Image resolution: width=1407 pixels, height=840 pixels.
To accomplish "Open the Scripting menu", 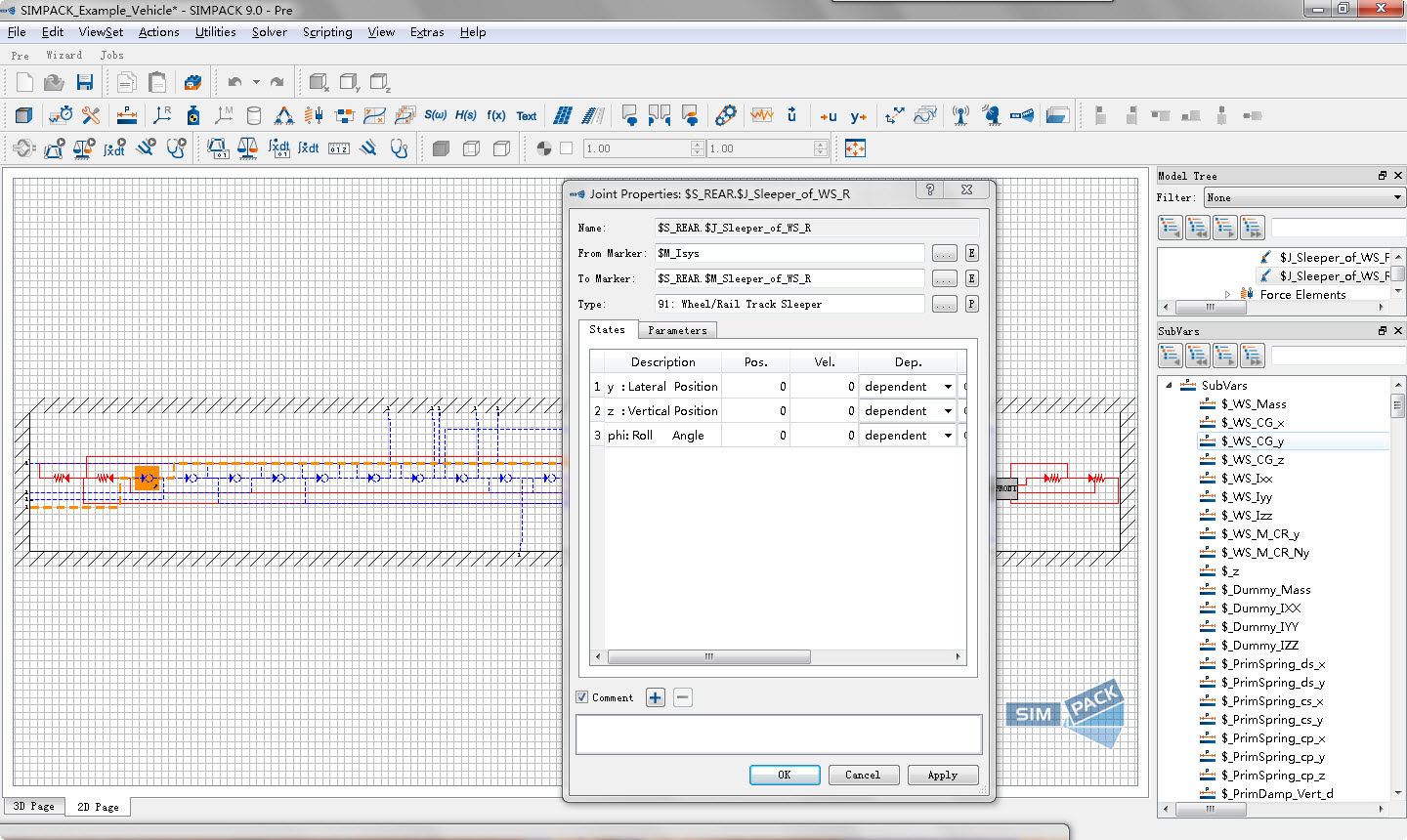I will click(x=327, y=32).
